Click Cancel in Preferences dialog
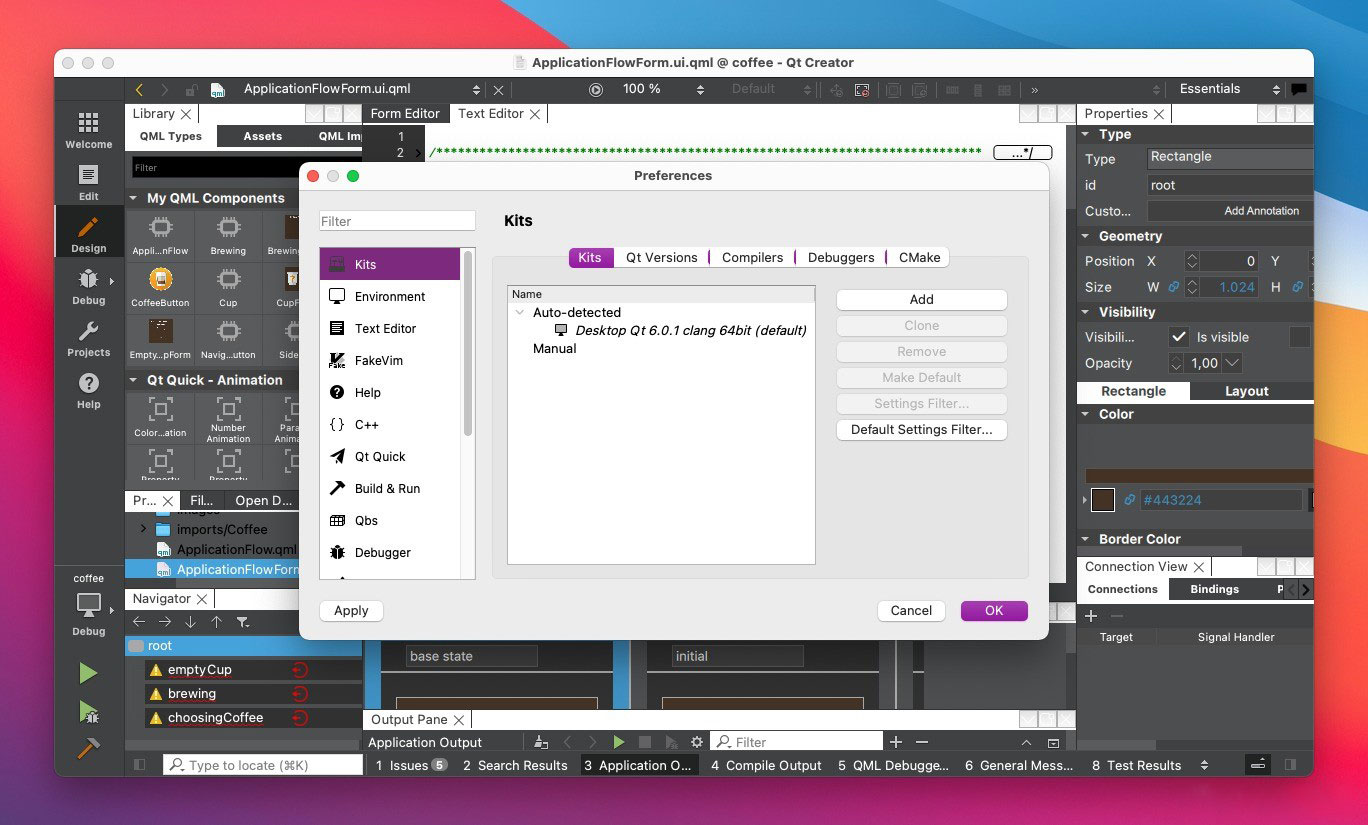The height and width of the screenshot is (825, 1368). point(911,611)
